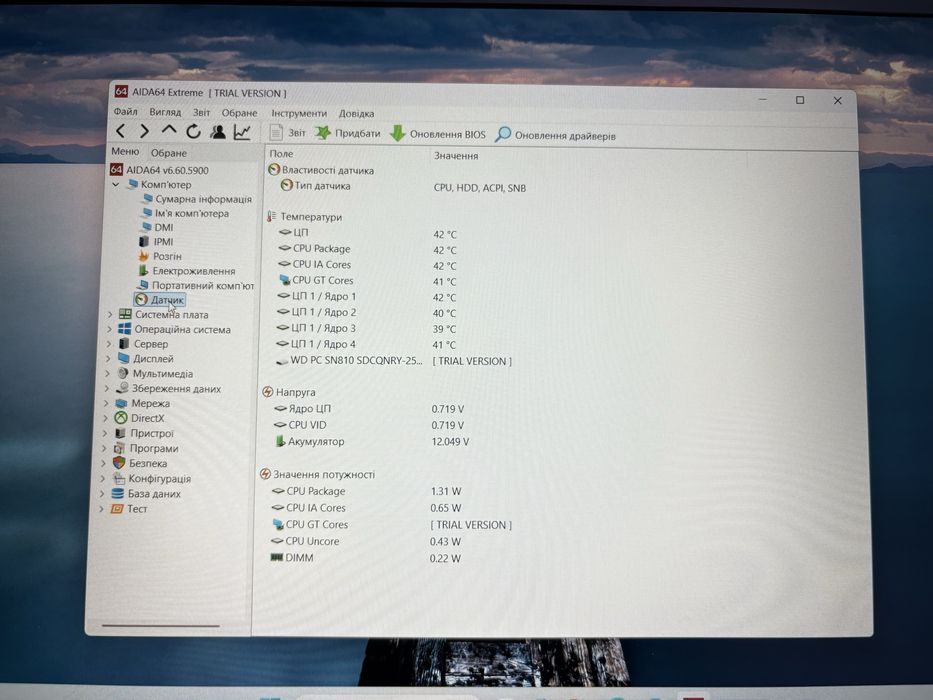Expand the Дисплей node
Viewport: 933px width, 700px height.
(108, 358)
